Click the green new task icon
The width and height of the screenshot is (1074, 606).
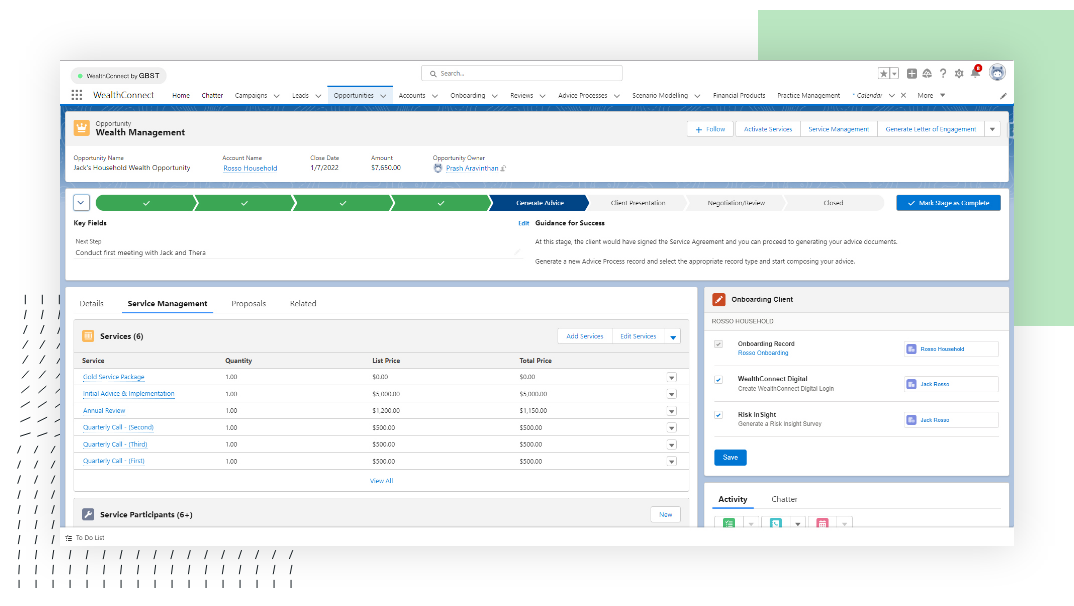point(729,523)
